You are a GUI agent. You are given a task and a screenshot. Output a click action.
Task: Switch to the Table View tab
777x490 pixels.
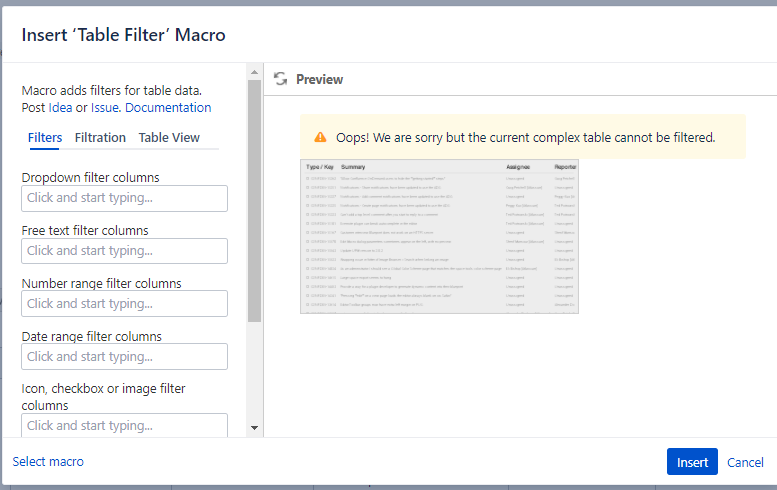point(169,137)
